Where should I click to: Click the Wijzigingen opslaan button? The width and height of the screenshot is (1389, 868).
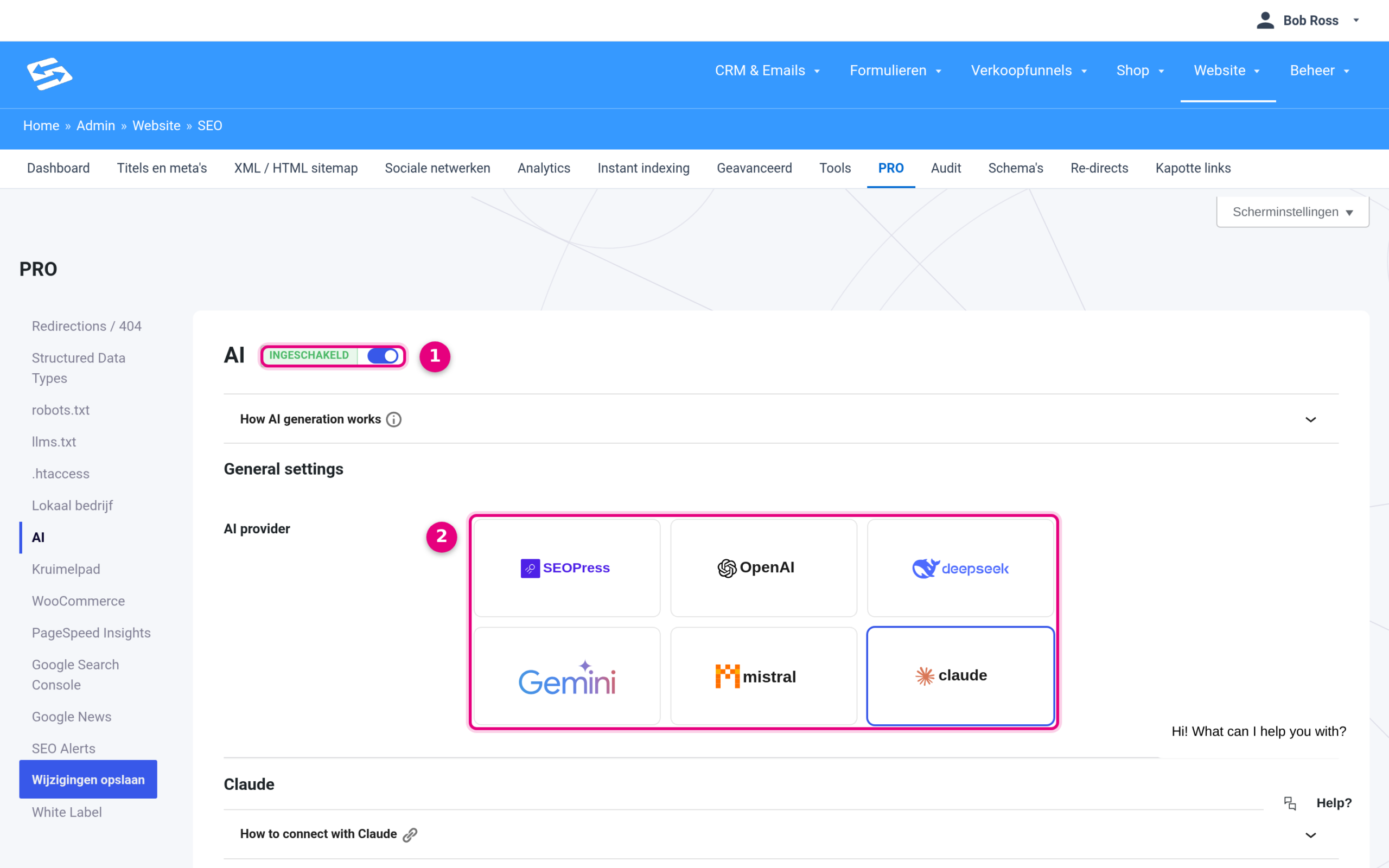tap(88, 780)
